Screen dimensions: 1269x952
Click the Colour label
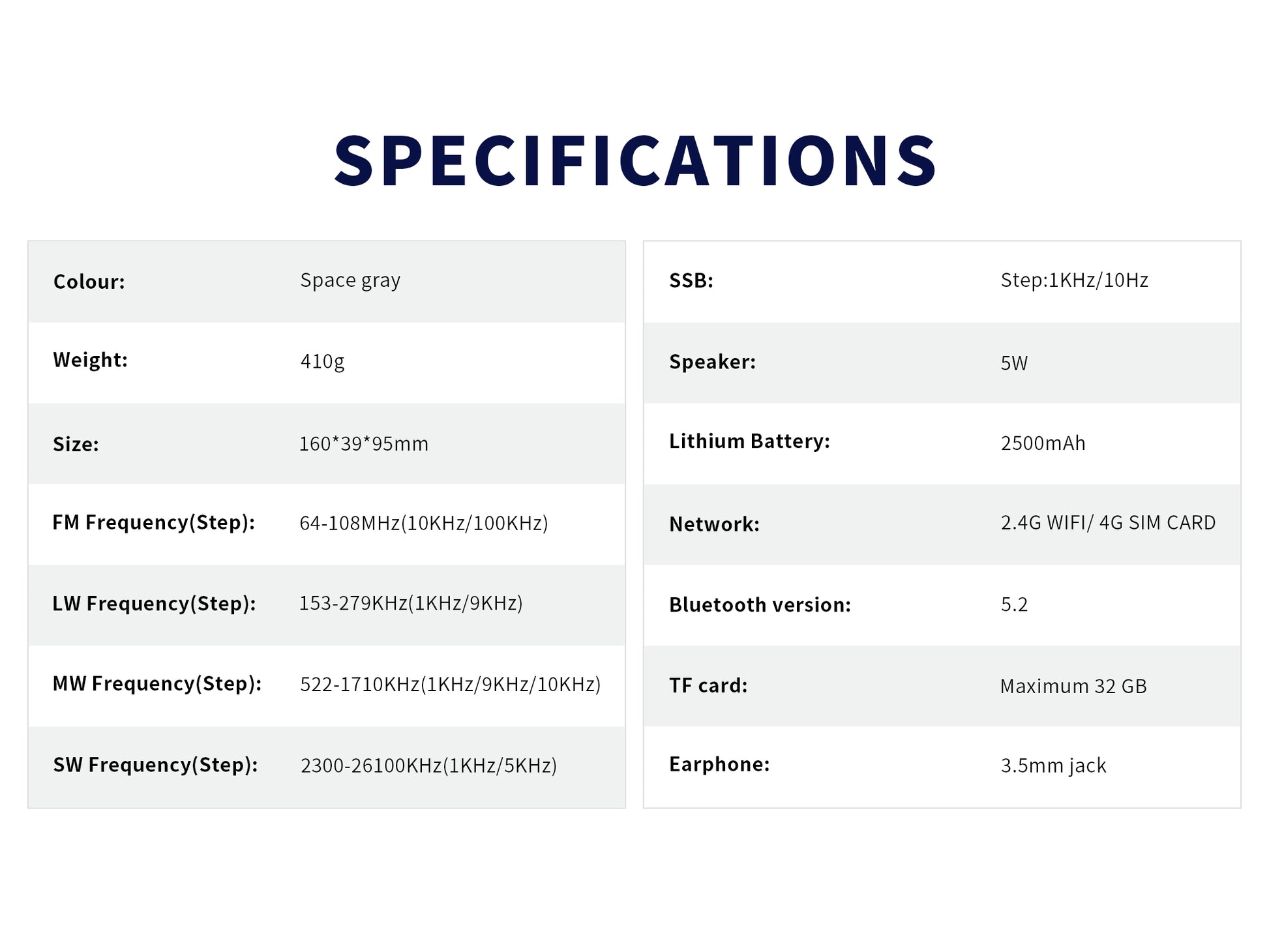[x=89, y=282]
